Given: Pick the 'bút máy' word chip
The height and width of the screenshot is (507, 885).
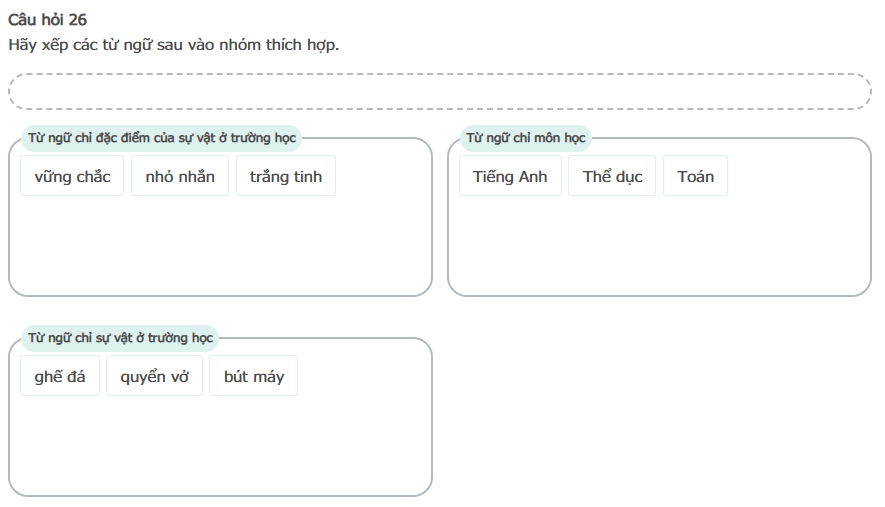Looking at the screenshot, I should tap(253, 376).
